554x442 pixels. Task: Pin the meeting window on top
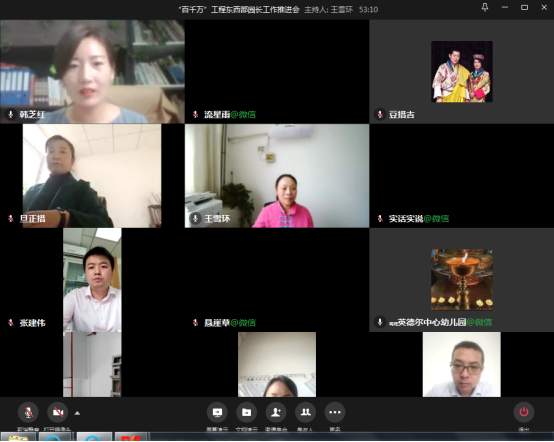tap(485, 7)
